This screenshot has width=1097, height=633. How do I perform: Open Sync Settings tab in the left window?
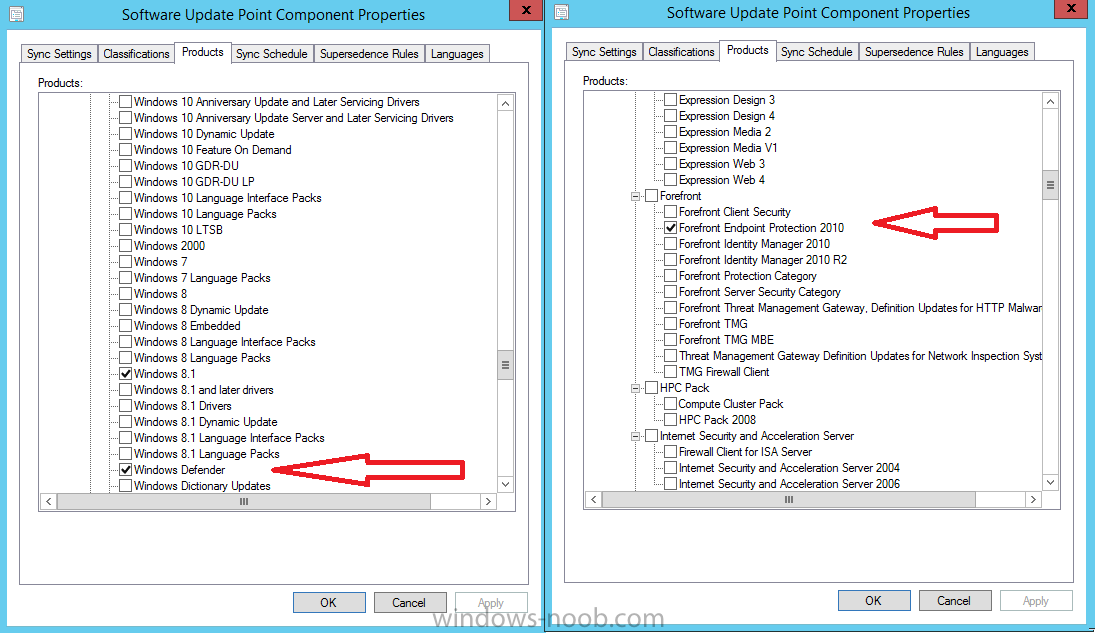pos(59,54)
